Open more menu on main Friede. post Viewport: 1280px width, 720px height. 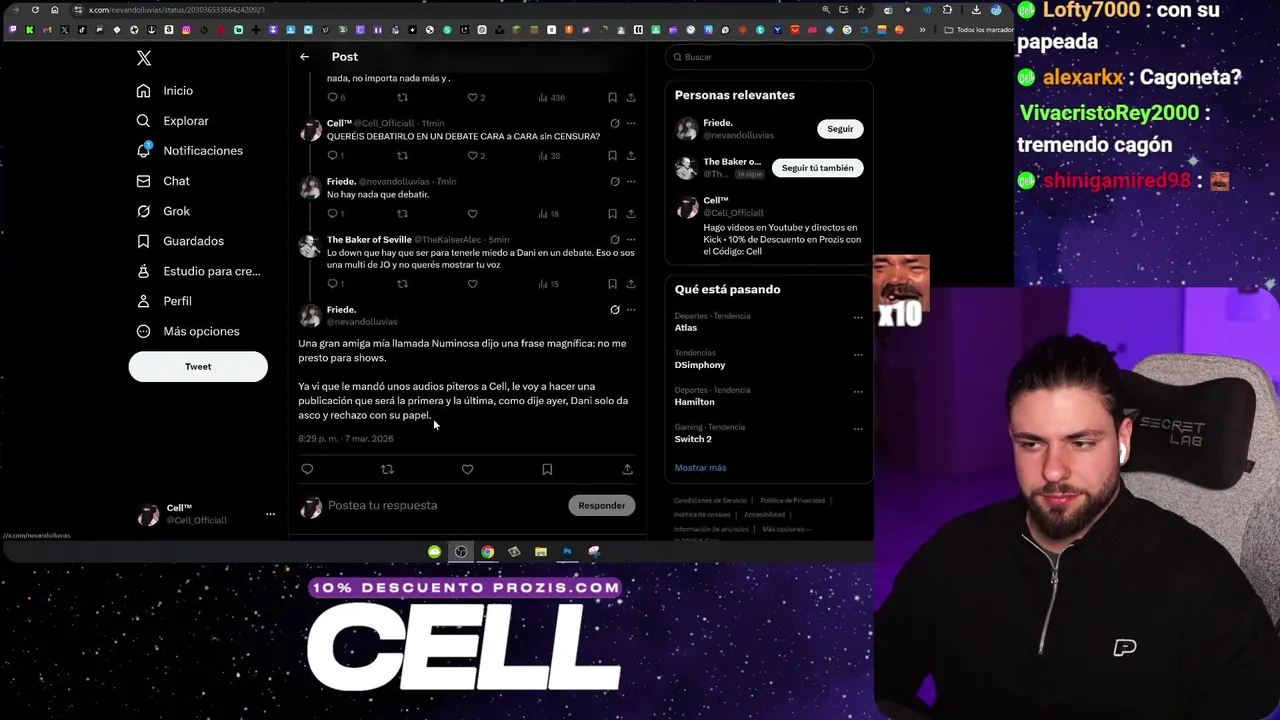(x=631, y=310)
